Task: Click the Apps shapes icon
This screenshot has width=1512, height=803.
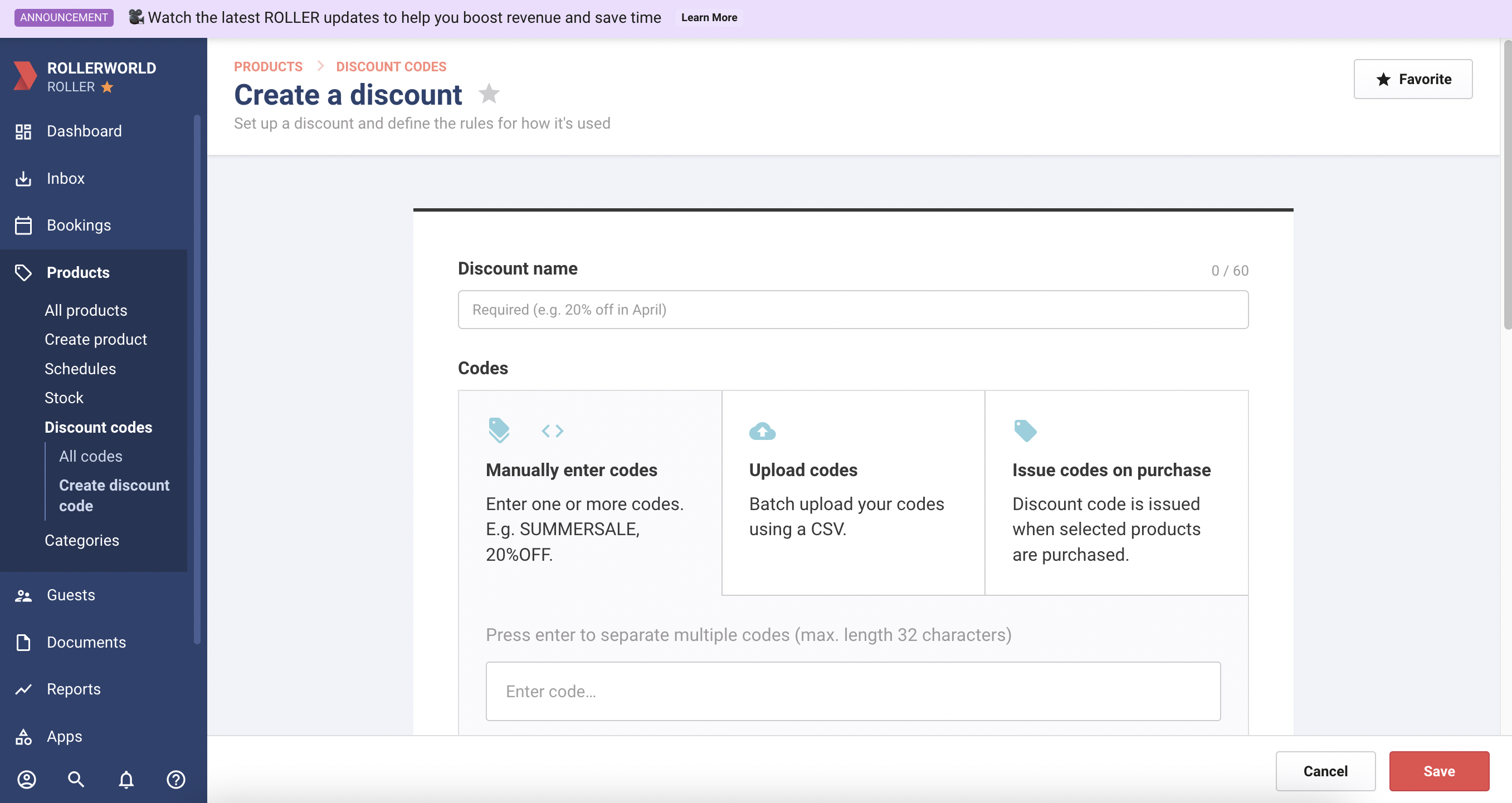Action: [x=23, y=737]
